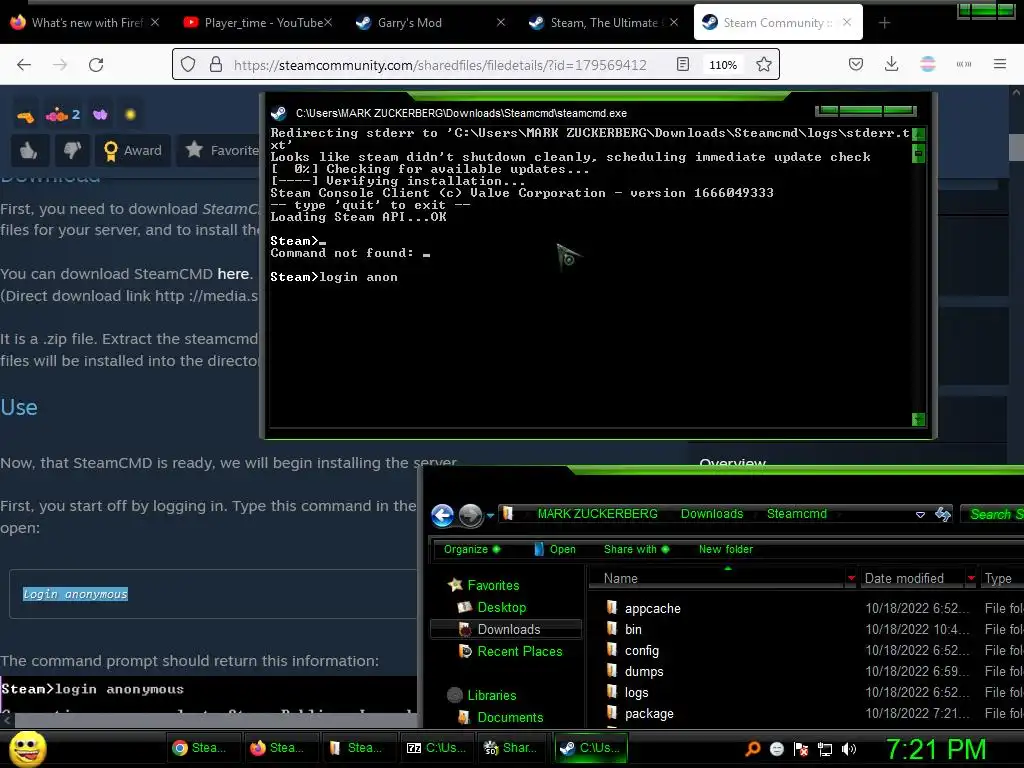Refresh the Explorer folder view
Image resolution: width=1024 pixels, height=768 pixels.
point(943,515)
